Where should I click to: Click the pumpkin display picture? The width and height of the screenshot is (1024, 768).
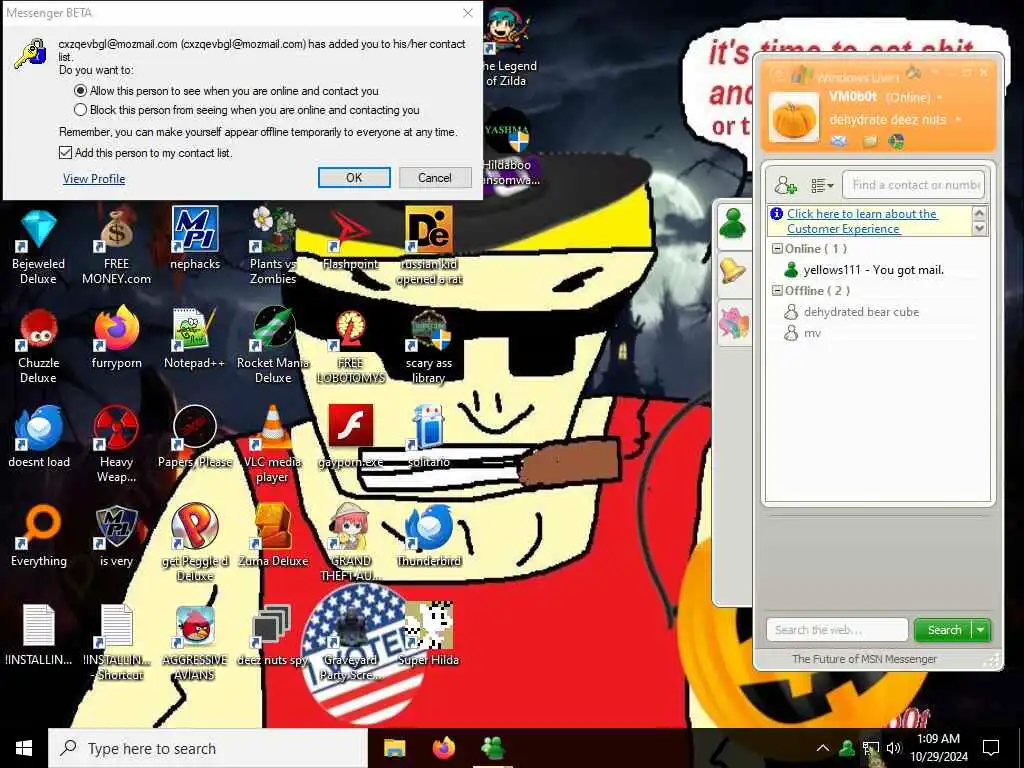(793, 118)
